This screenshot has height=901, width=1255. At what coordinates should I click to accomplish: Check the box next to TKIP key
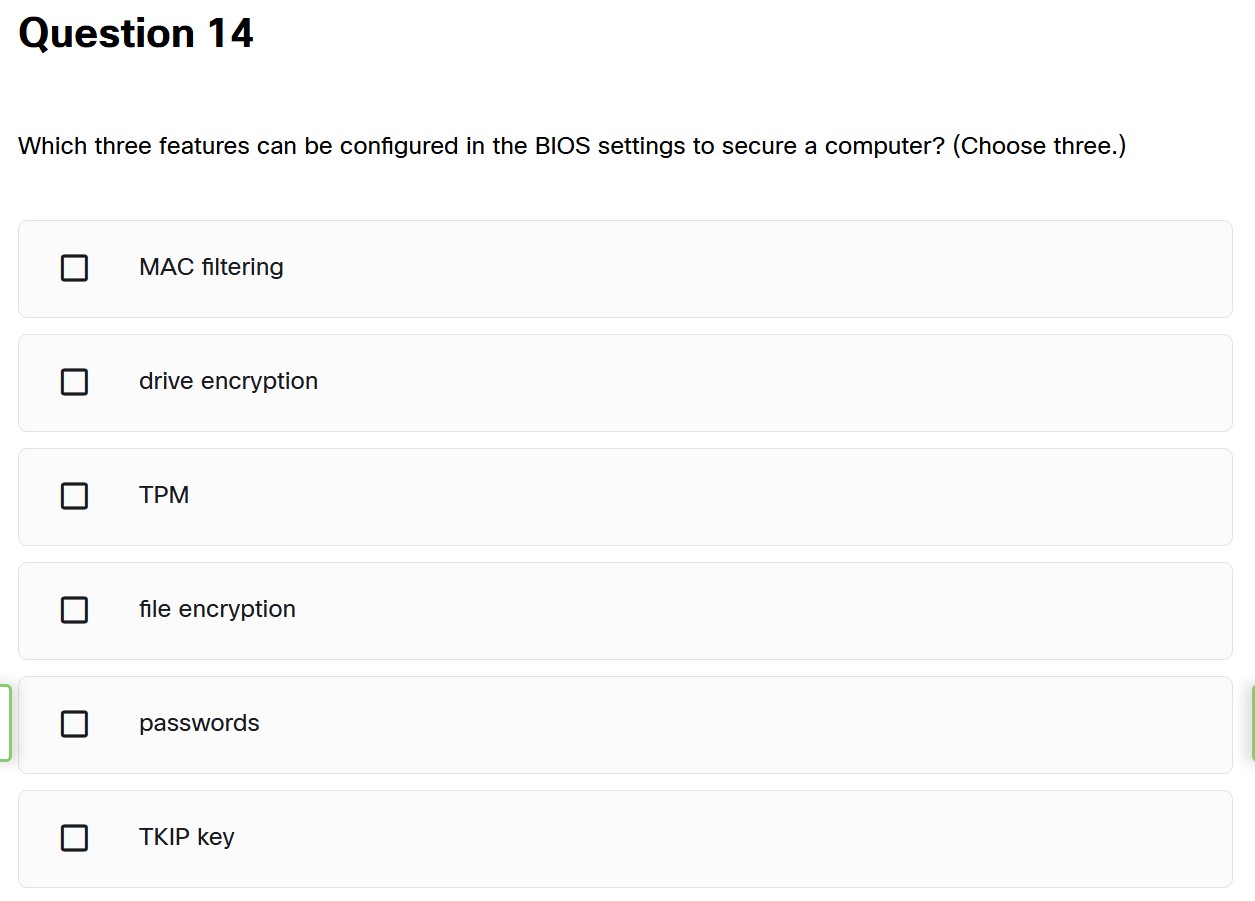click(x=74, y=838)
